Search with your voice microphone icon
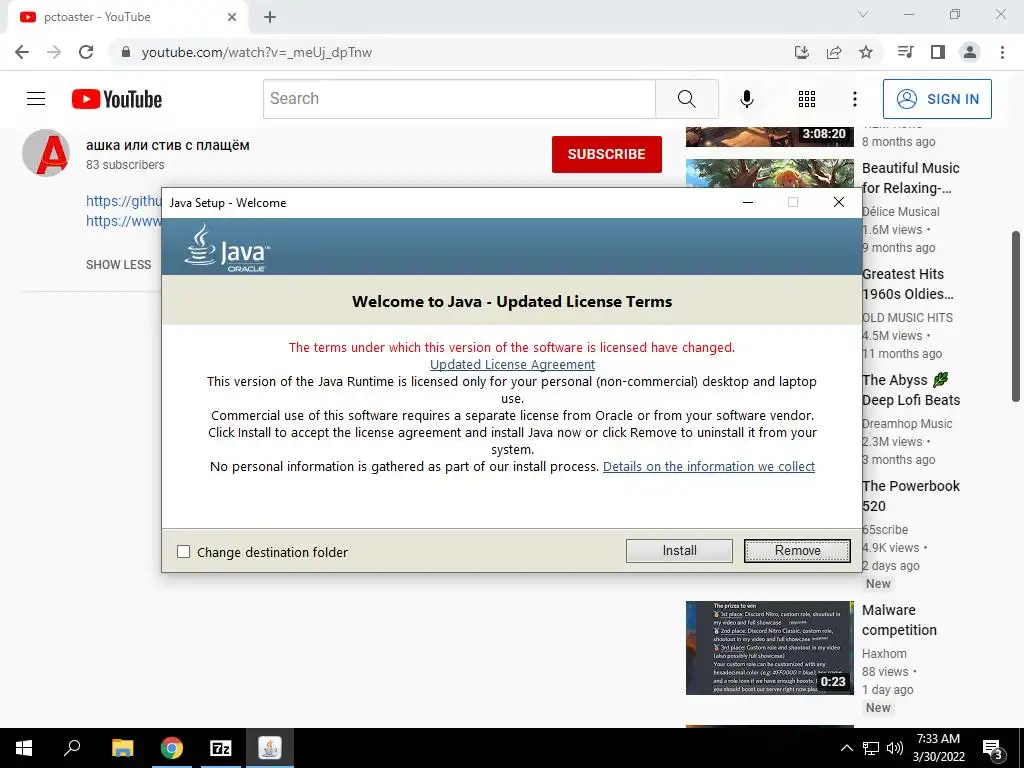This screenshot has height=768, width=1024. pyautogui.click(x=746, y=99)
